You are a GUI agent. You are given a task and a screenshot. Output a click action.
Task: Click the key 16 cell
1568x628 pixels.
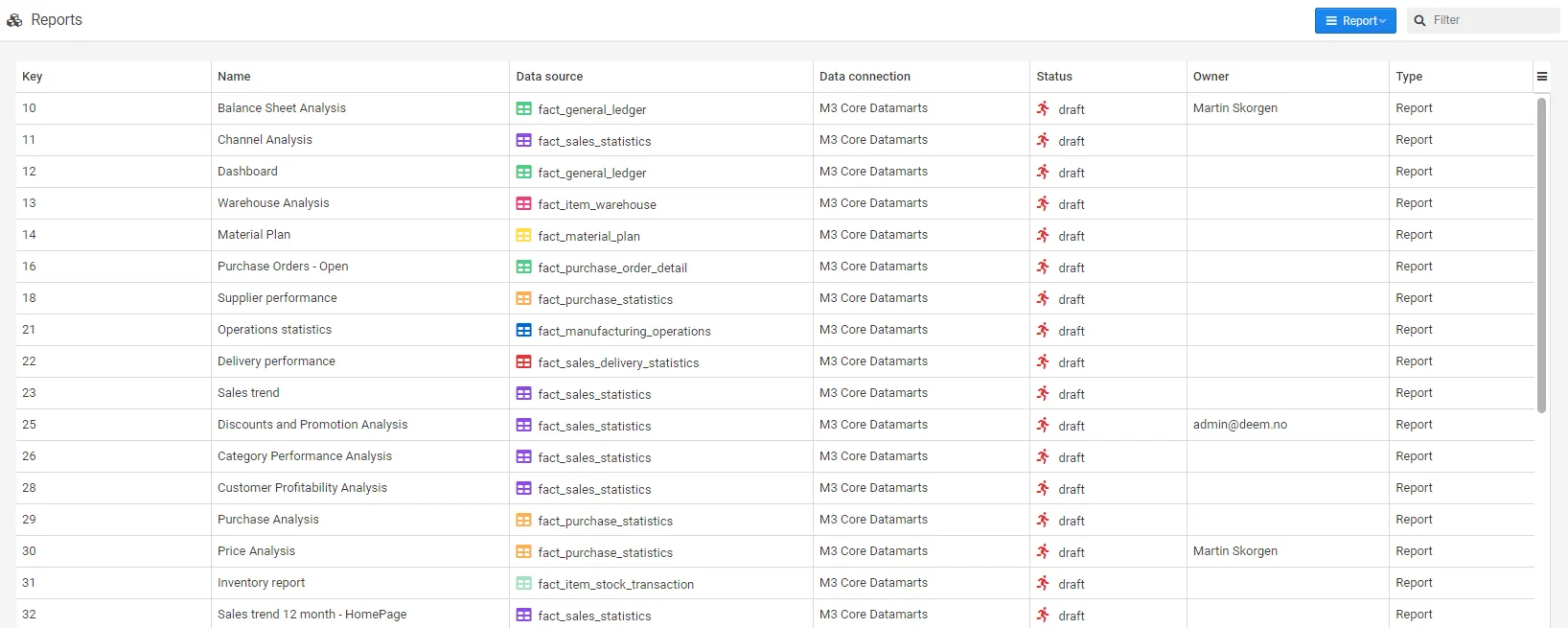[113, 267]
